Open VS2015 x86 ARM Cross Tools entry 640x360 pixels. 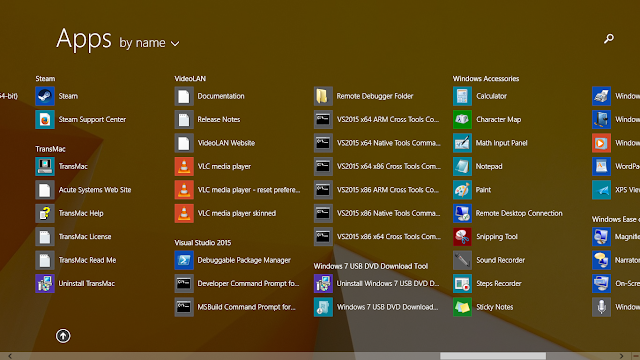pyautogui.click(x=376, y=190)
